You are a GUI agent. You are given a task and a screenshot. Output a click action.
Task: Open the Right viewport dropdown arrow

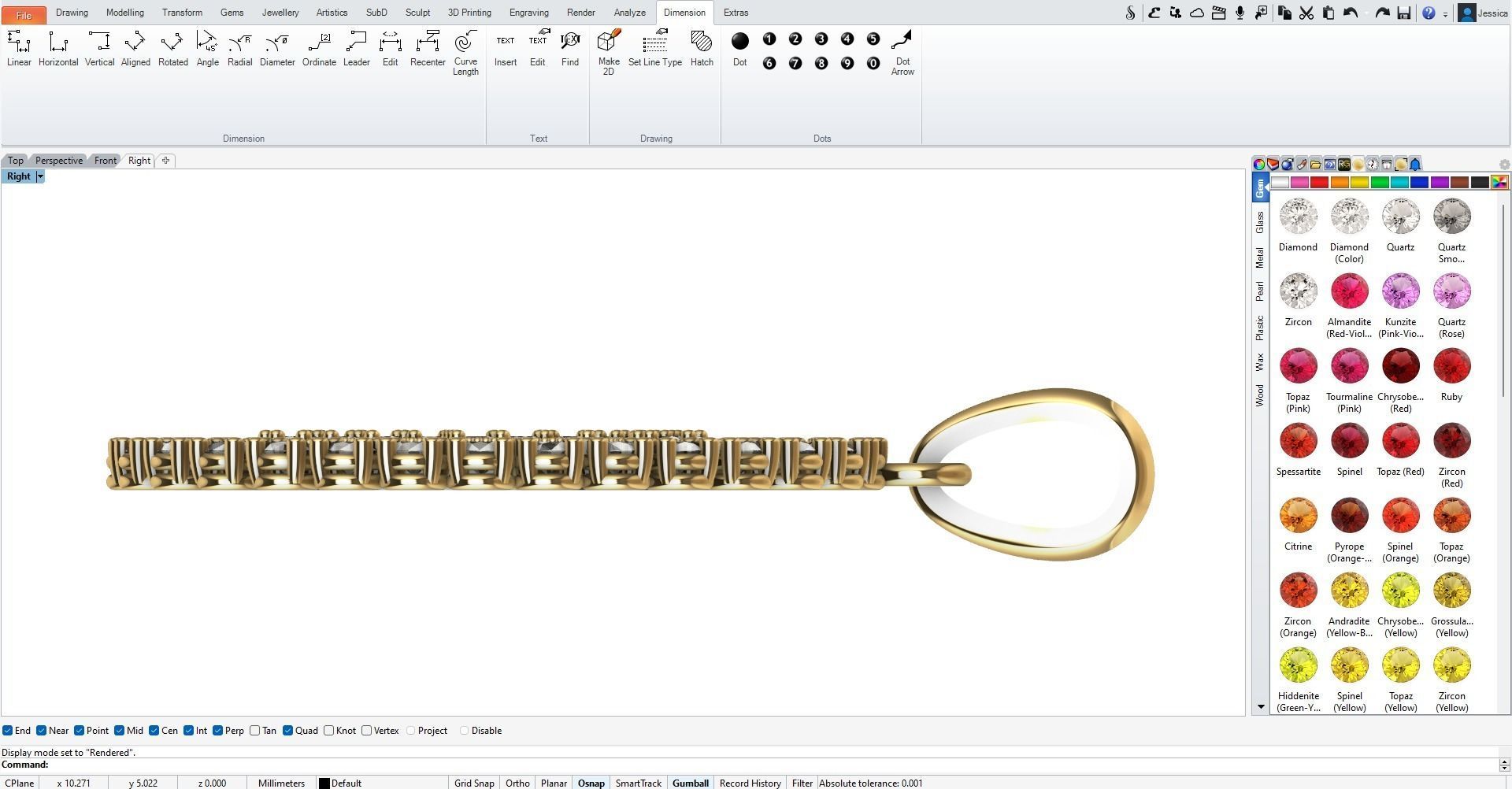click(x=40, y=176)
